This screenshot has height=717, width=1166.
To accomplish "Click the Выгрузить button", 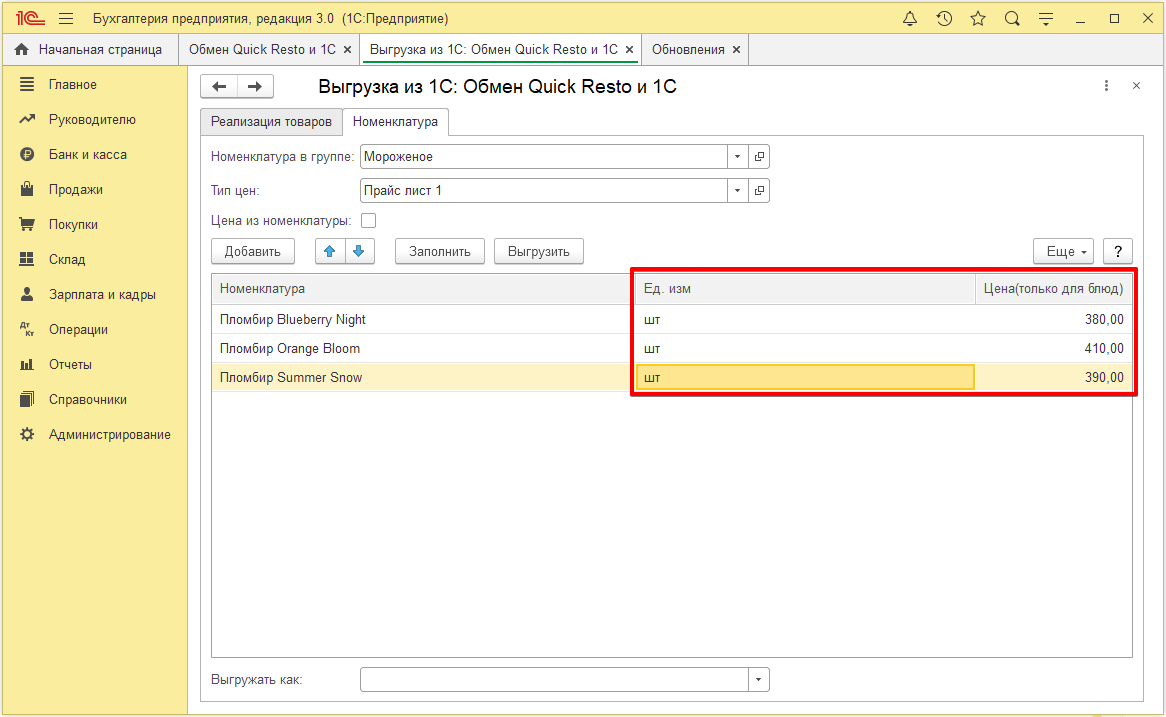I will (539, 251).
